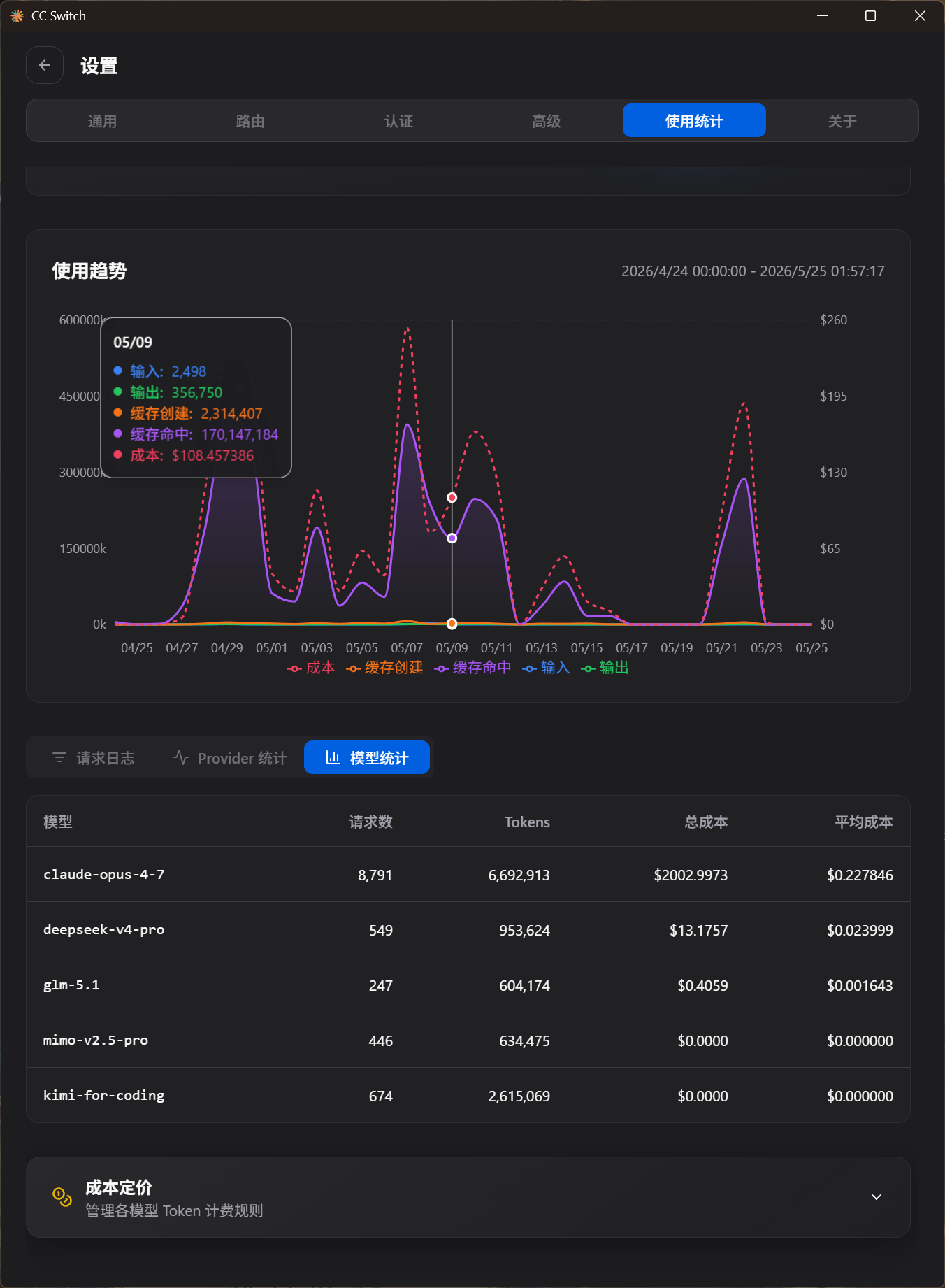945x1288 pixels.
Task: Click the $0.023999 average cost value
Action: (x=860, y=930)
